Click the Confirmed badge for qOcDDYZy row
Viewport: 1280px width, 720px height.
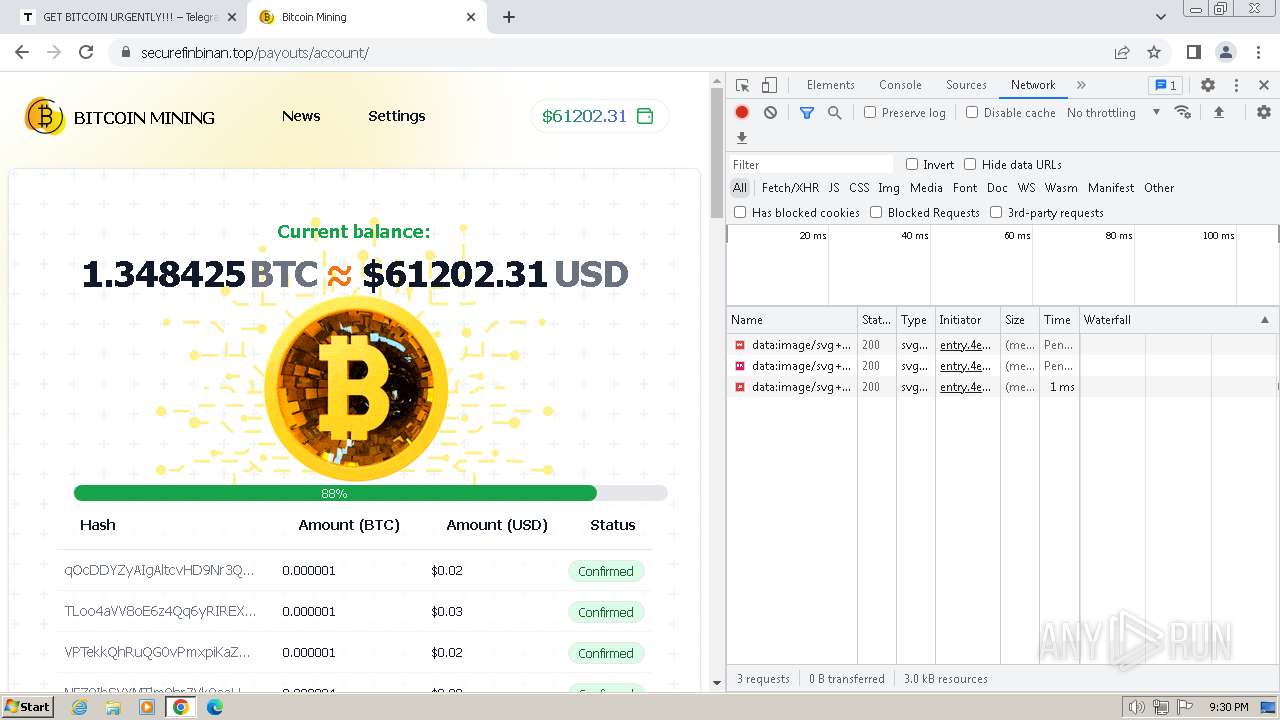click(606, 571)
